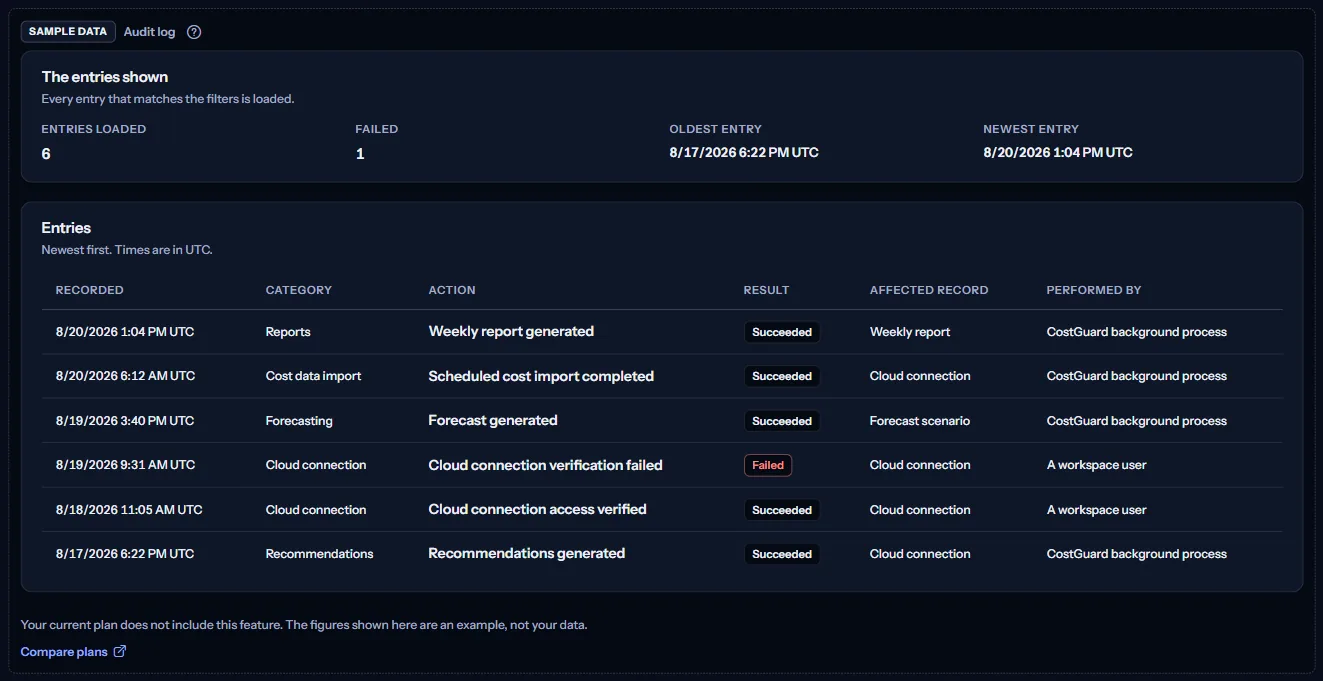Click the Succeeded badge for Recommendations generated
1323x681 pixels.
click(782, 554)
